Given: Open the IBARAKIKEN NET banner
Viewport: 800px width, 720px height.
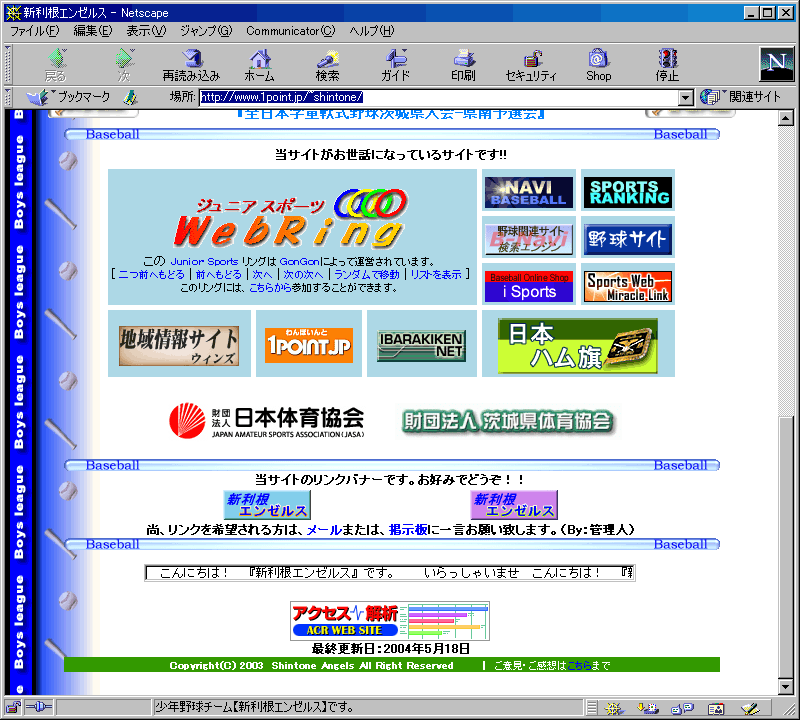Looking at the screenshot, I should pyautogui.click(x=421, y=345).
